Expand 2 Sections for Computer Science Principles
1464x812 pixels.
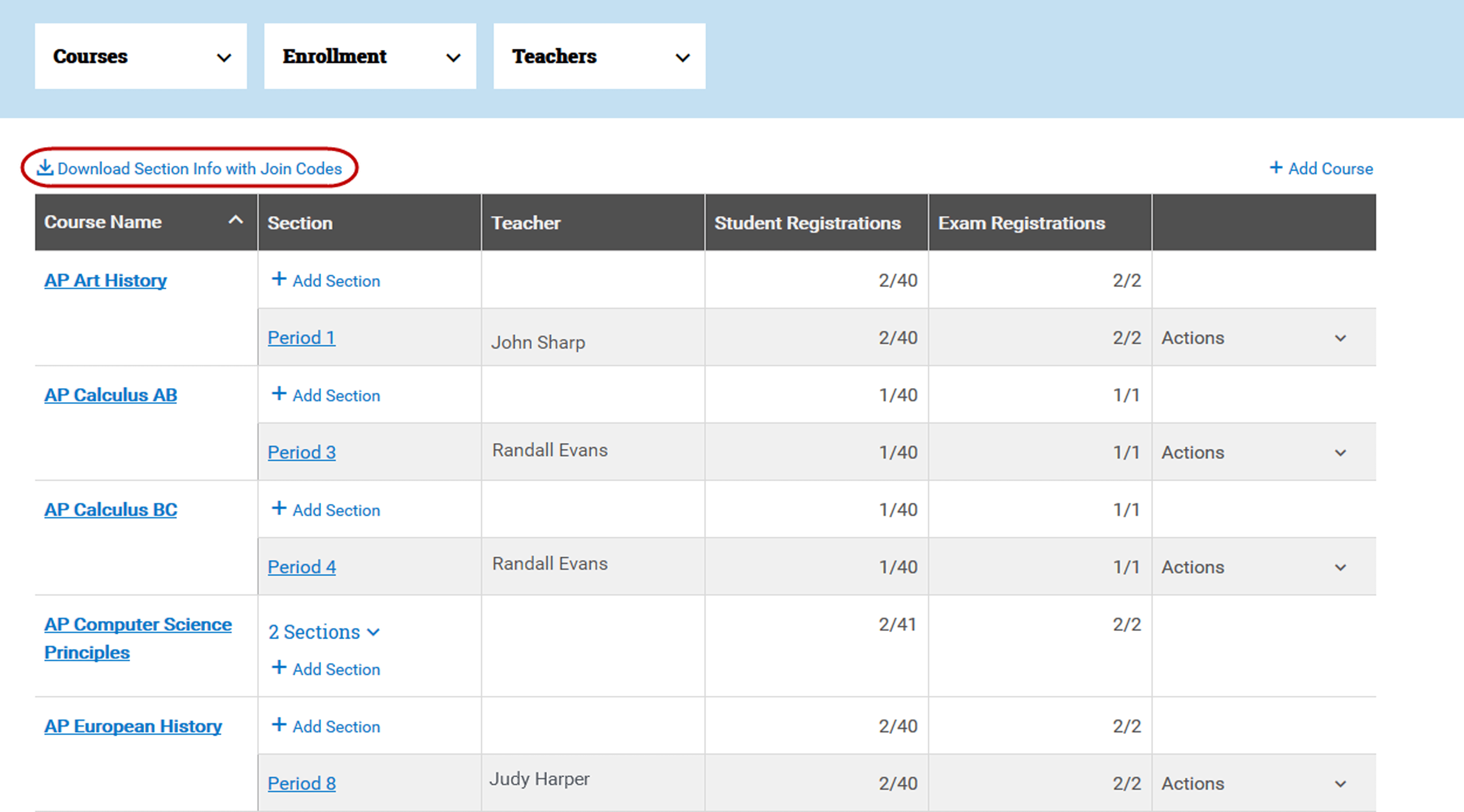point(323,632)
